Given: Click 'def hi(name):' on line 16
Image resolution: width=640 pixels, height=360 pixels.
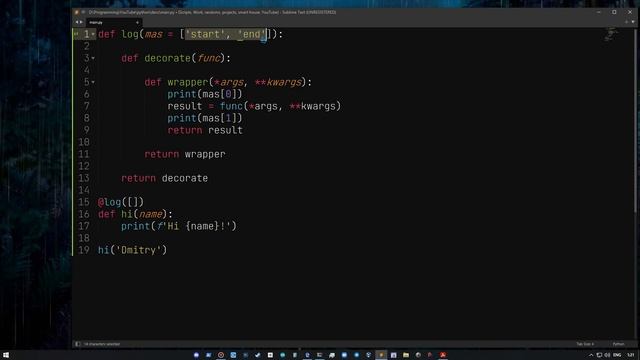Looking at the screenshot, I should tap(135, 214).
